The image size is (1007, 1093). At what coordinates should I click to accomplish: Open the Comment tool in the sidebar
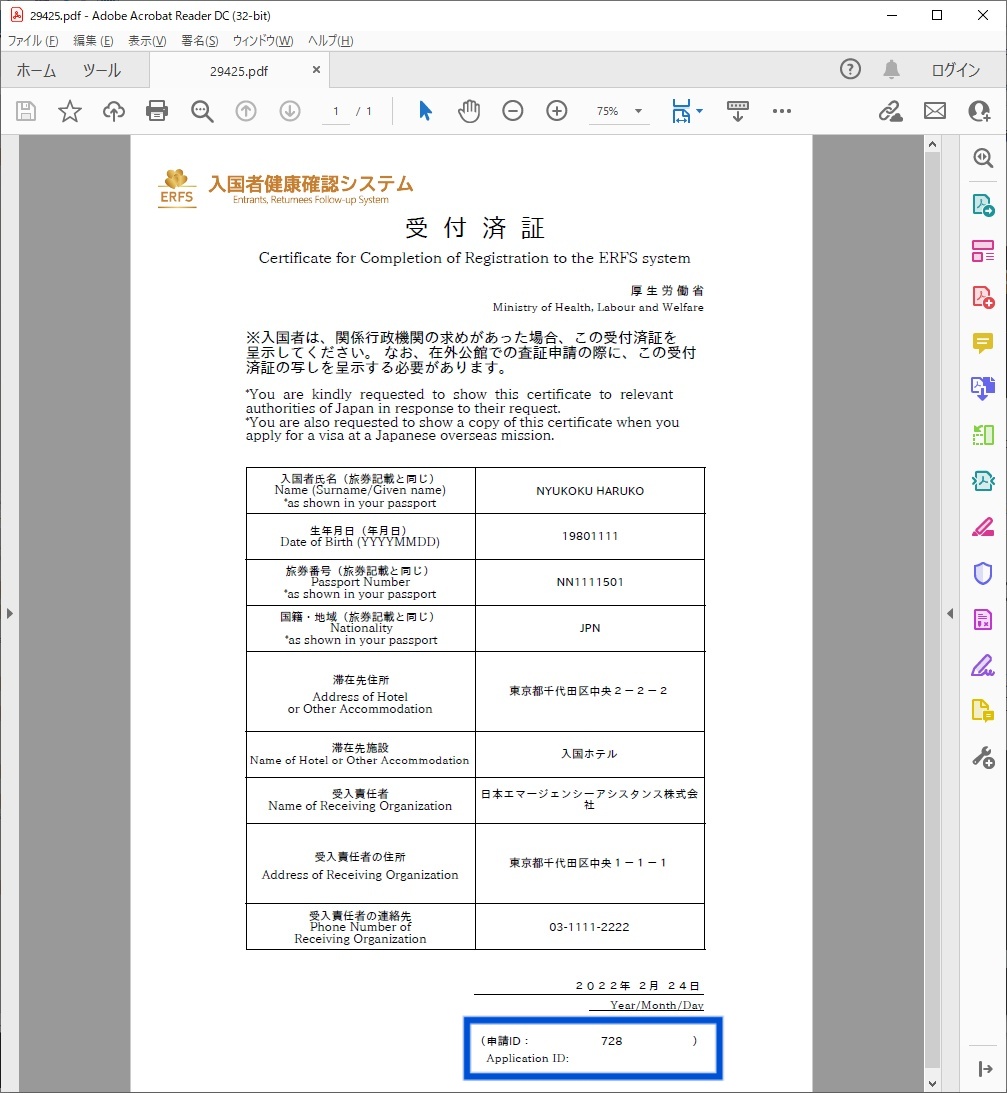(984, 344)
